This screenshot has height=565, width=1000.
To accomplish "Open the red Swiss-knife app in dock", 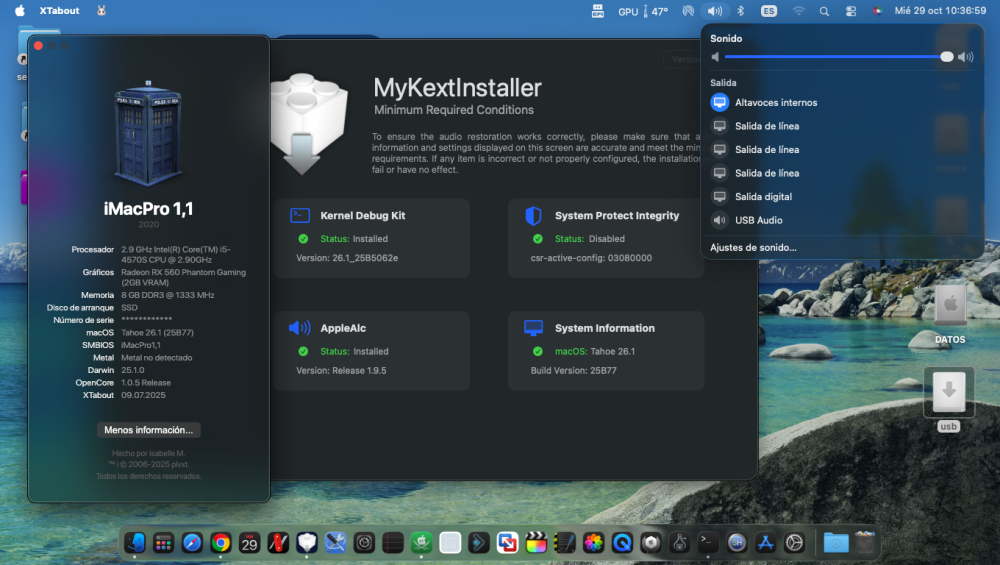I will [x=278, y=543].
